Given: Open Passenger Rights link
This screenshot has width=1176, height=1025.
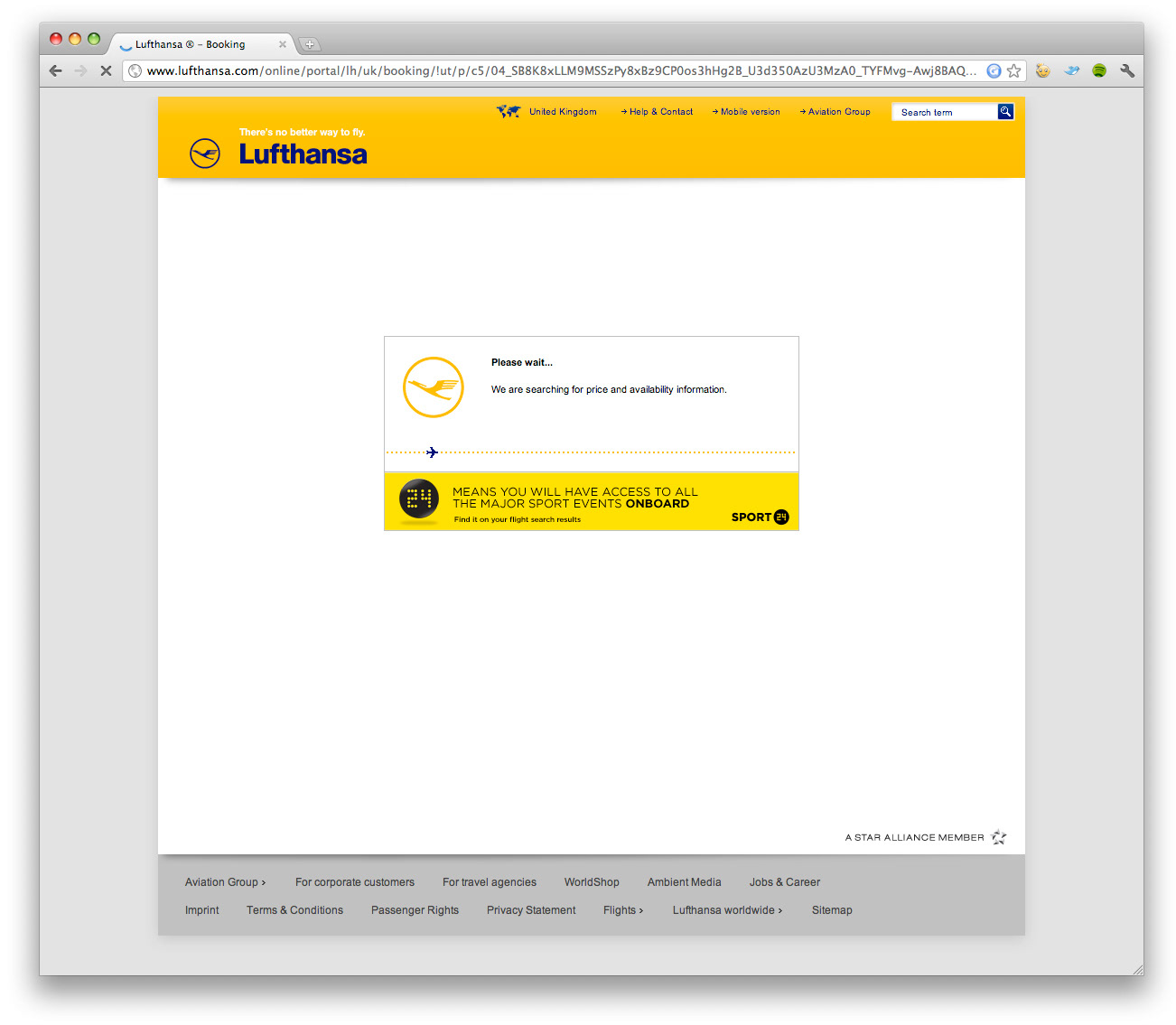Looking at the screenshot, I should pos(415,910).
